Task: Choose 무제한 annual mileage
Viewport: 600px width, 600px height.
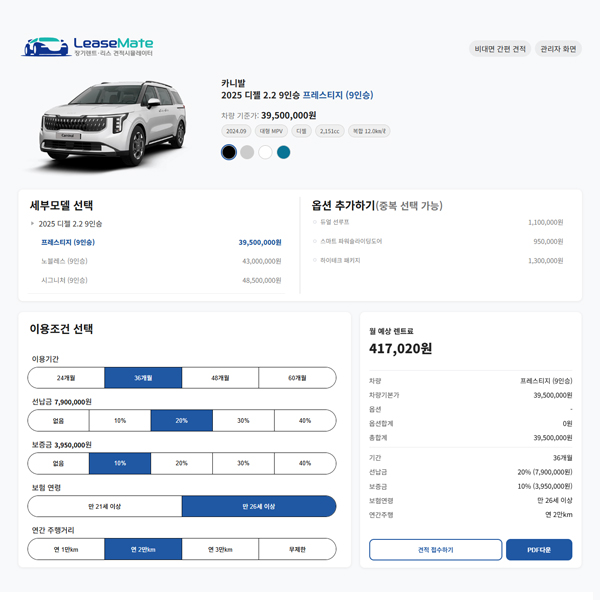Action: point(297,549)
